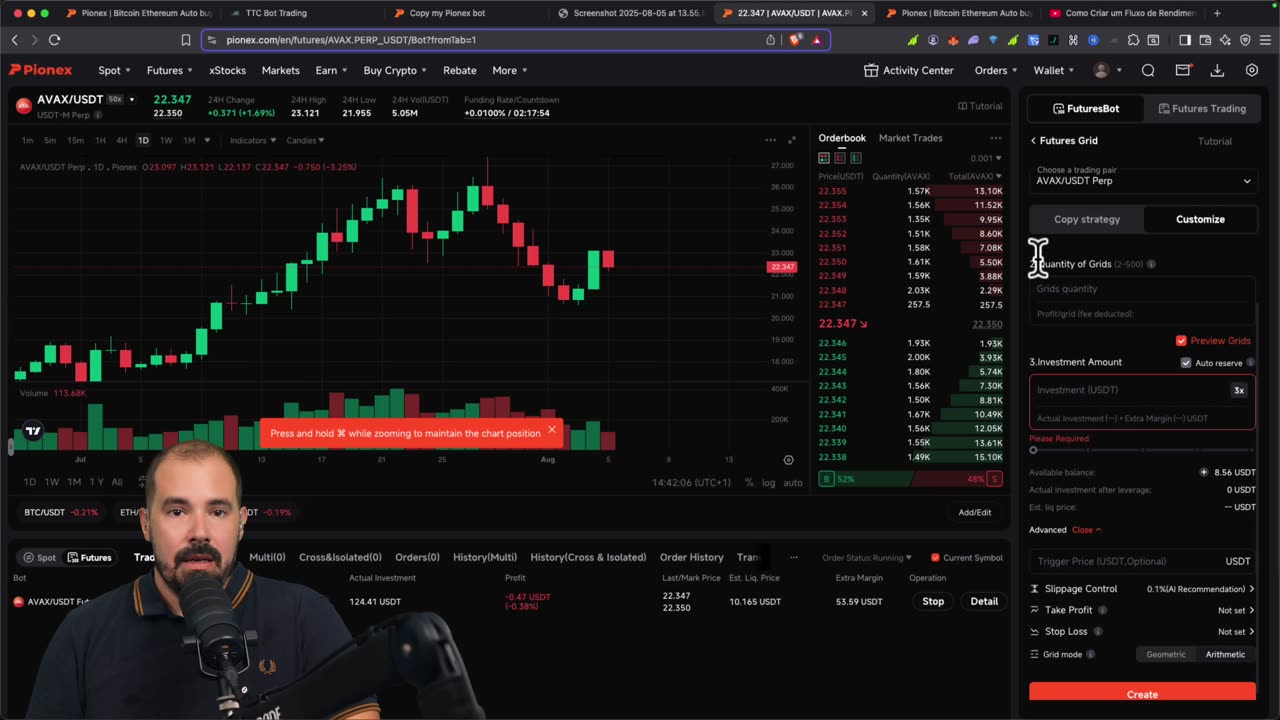
Task: Open the search magnifier in top bar
Action: 1148,70
